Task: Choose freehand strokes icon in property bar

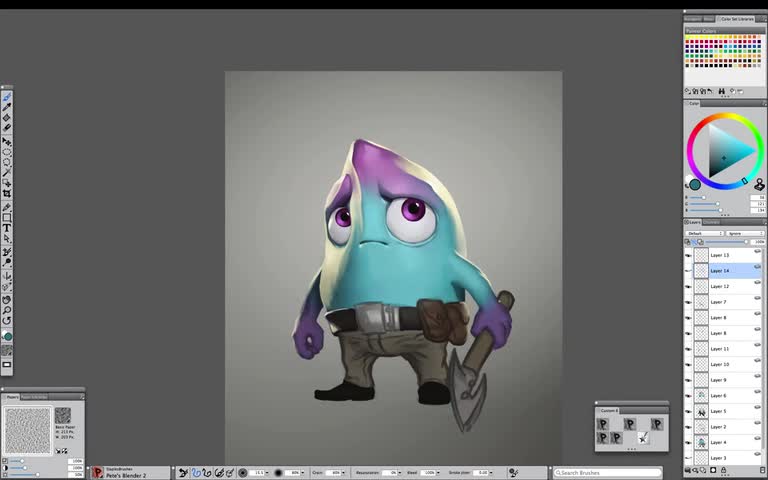Action: (x=196, y=473)
